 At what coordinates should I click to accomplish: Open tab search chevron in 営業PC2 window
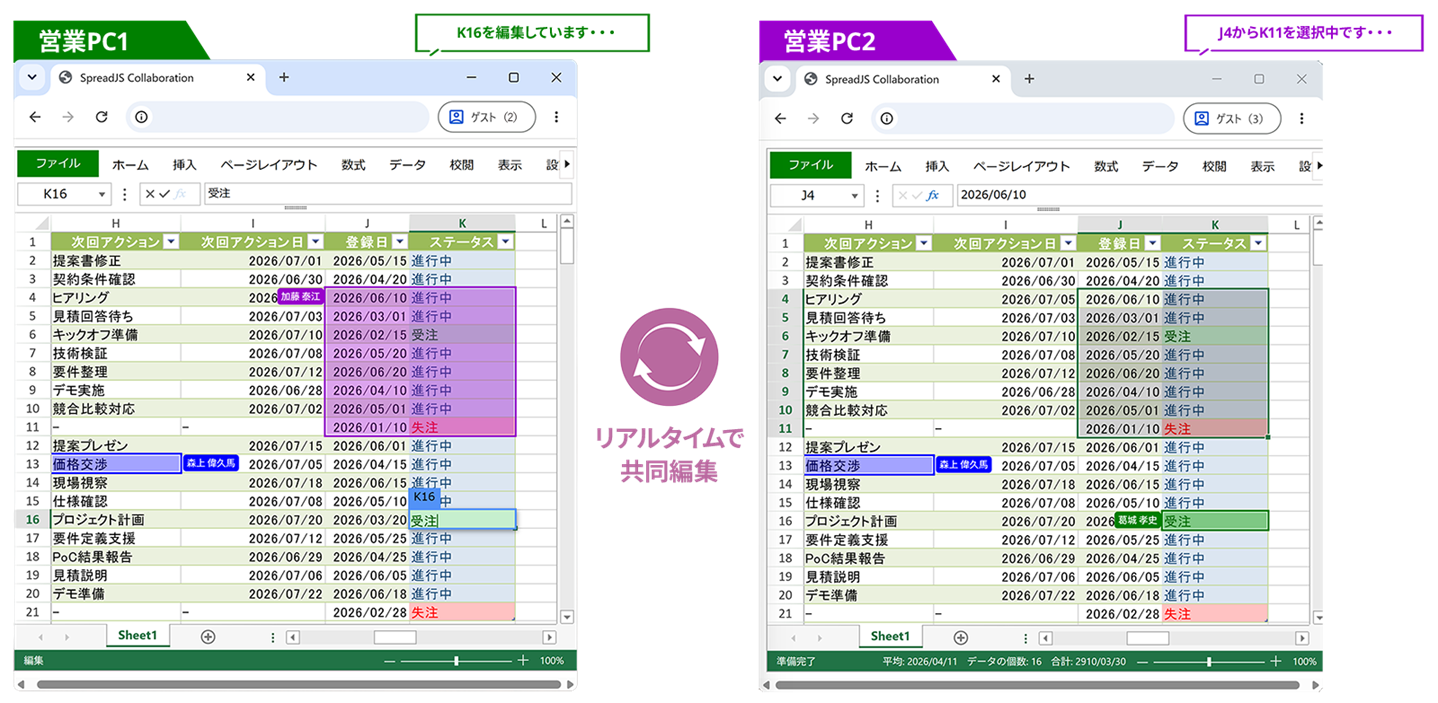click(777, 79)
